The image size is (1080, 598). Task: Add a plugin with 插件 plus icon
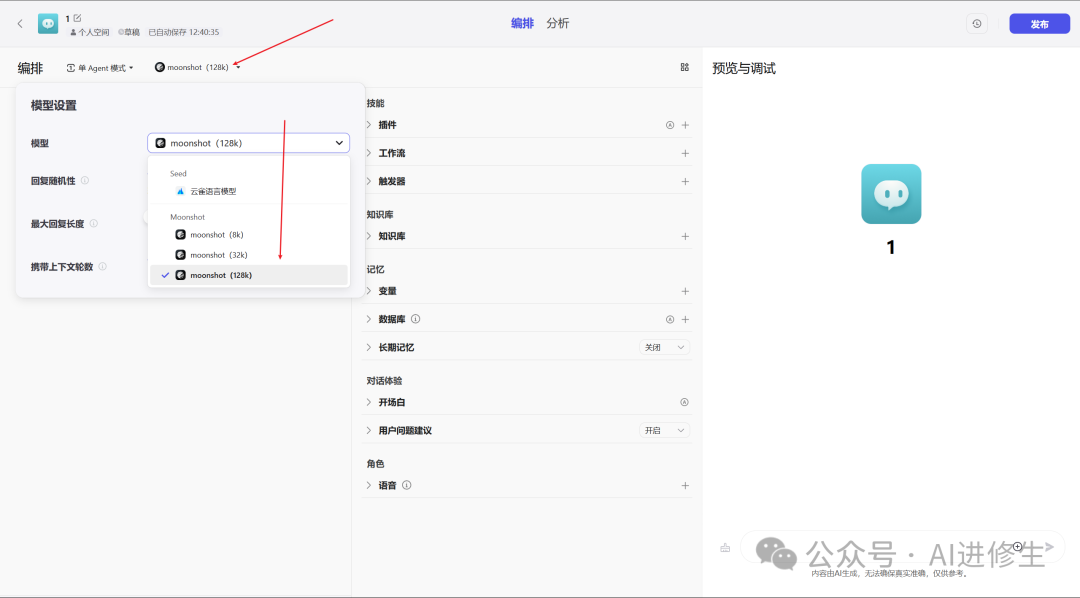[685, 125]
